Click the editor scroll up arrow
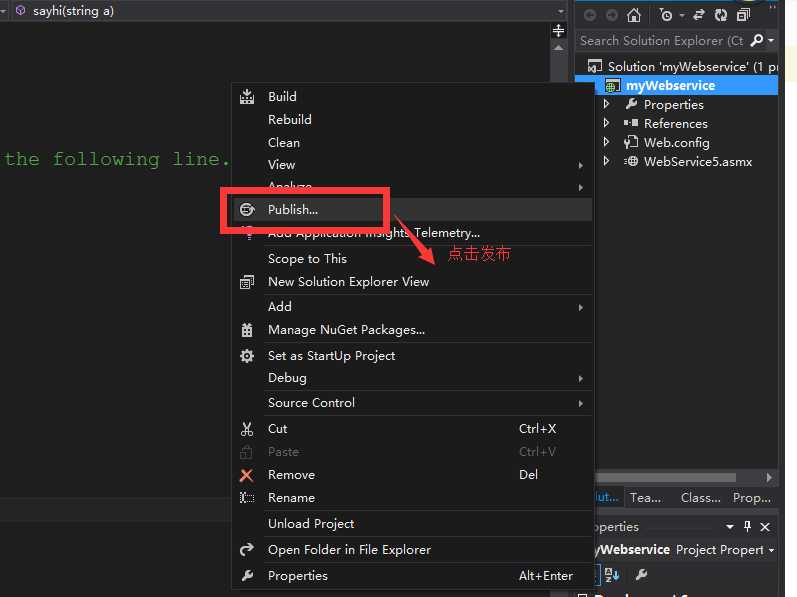The image size is (797, 597). 559,48
